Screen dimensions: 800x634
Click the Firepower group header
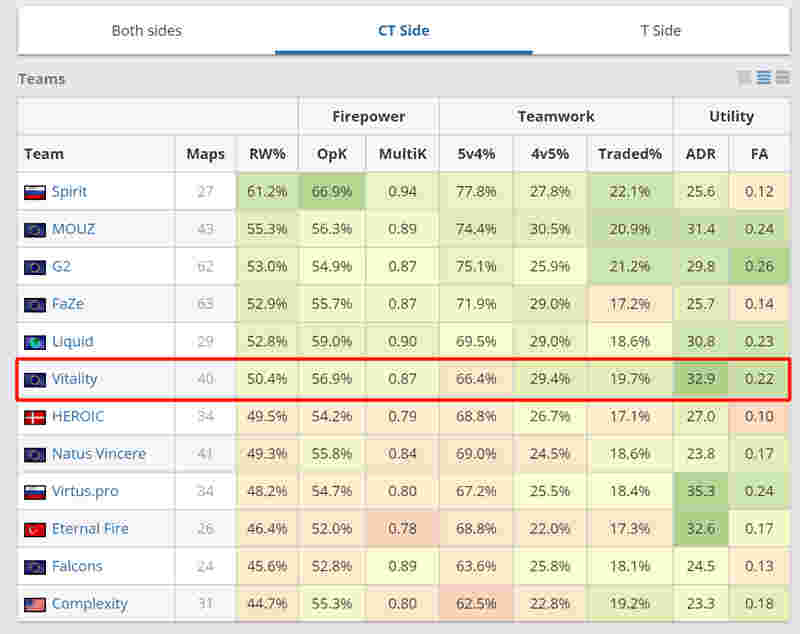[x=368, y=116]
